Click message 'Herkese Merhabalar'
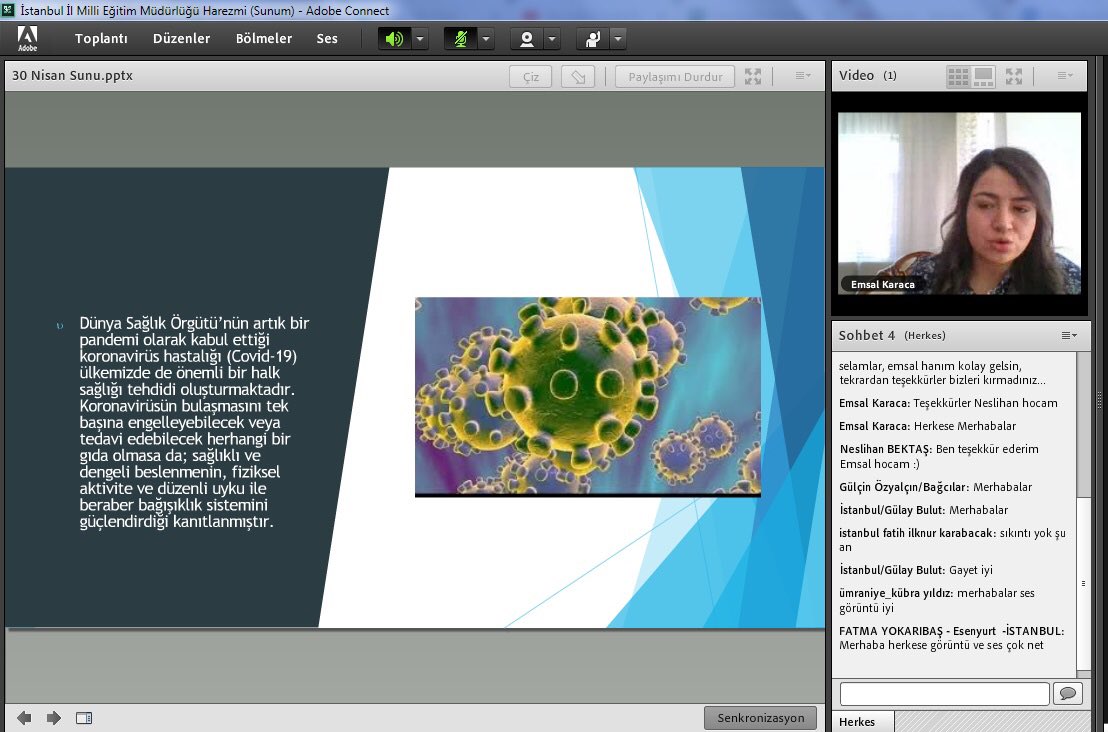 (x=965, y=426)
